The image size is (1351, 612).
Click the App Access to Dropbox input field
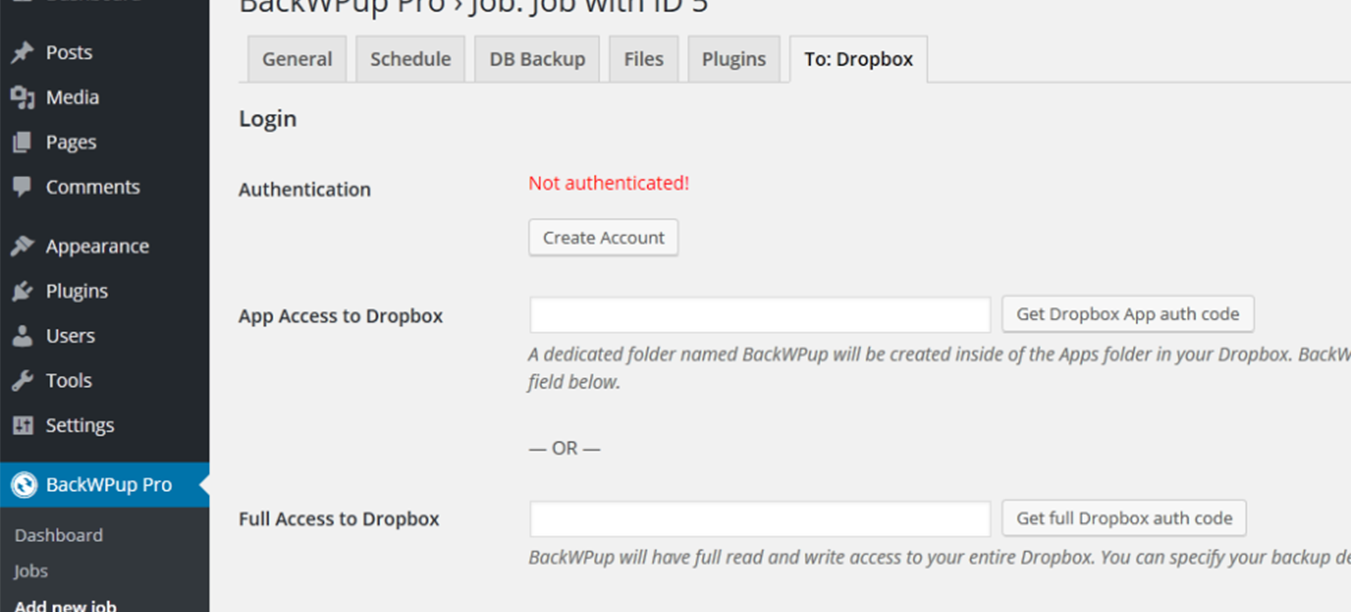pos(758,314)
